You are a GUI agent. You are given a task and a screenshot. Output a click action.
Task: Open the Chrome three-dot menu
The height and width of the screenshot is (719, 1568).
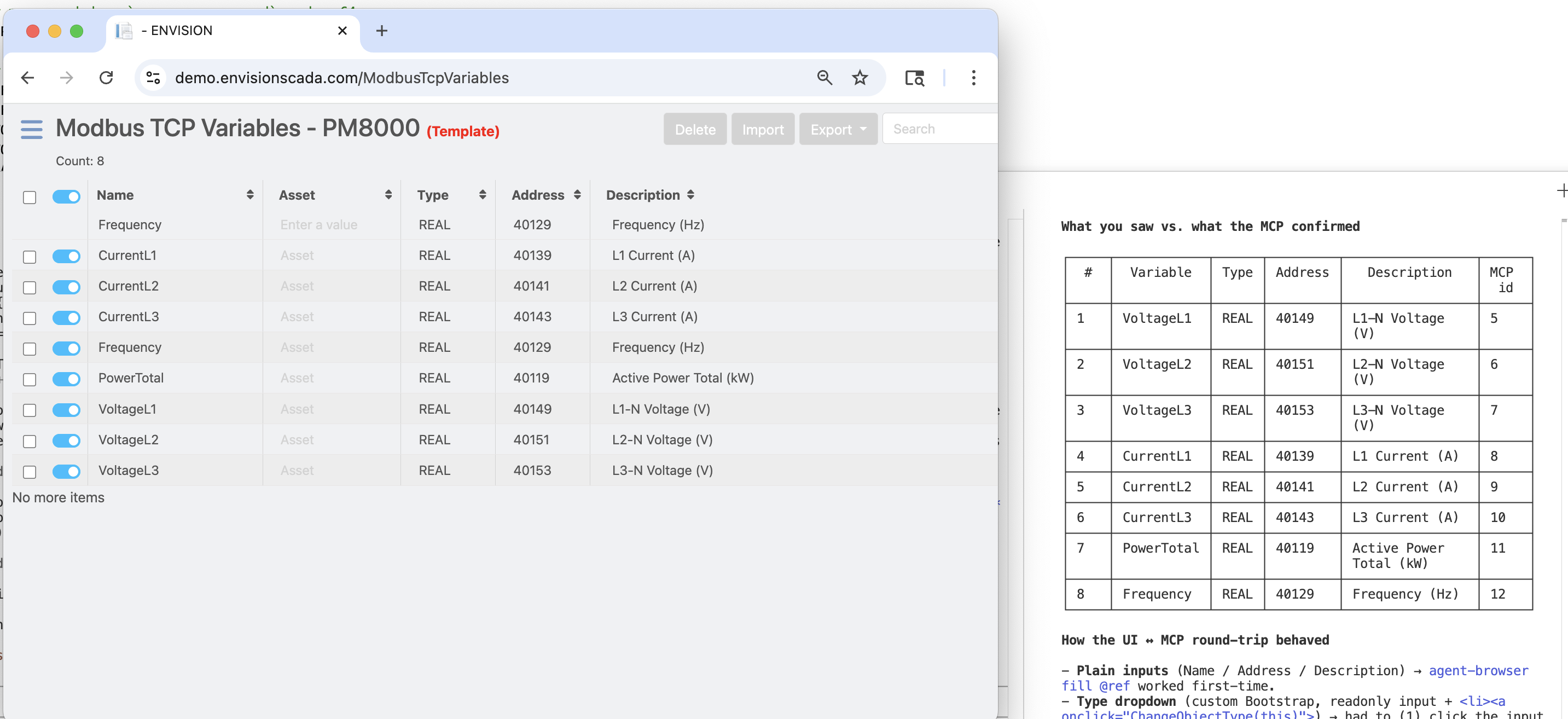973,78
